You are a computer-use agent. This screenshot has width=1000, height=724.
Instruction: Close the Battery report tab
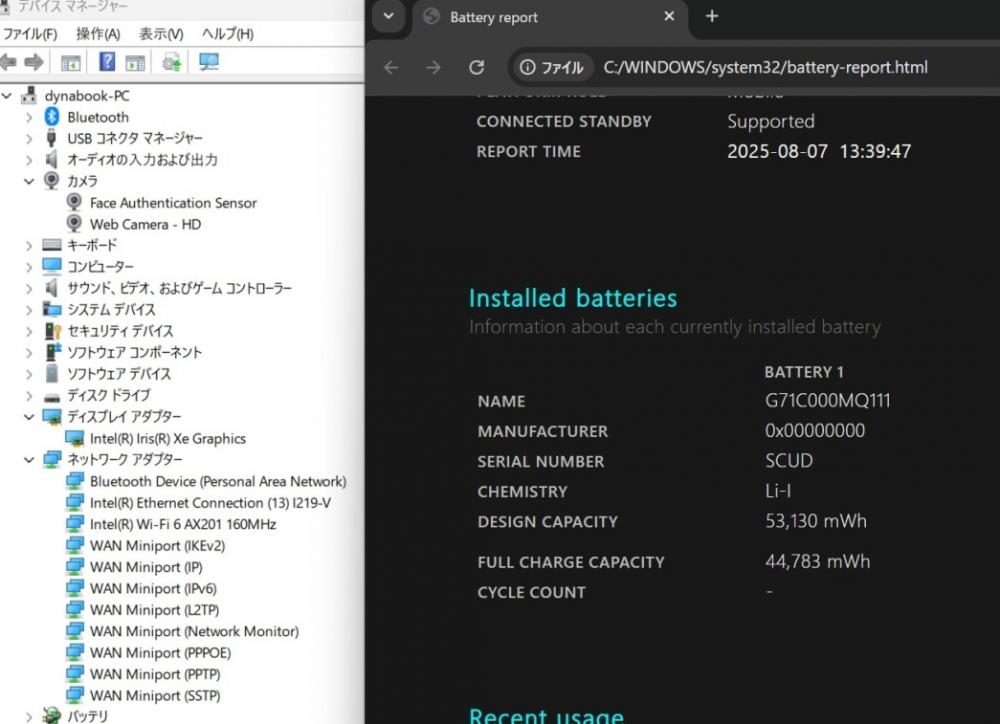coord(669,16)
